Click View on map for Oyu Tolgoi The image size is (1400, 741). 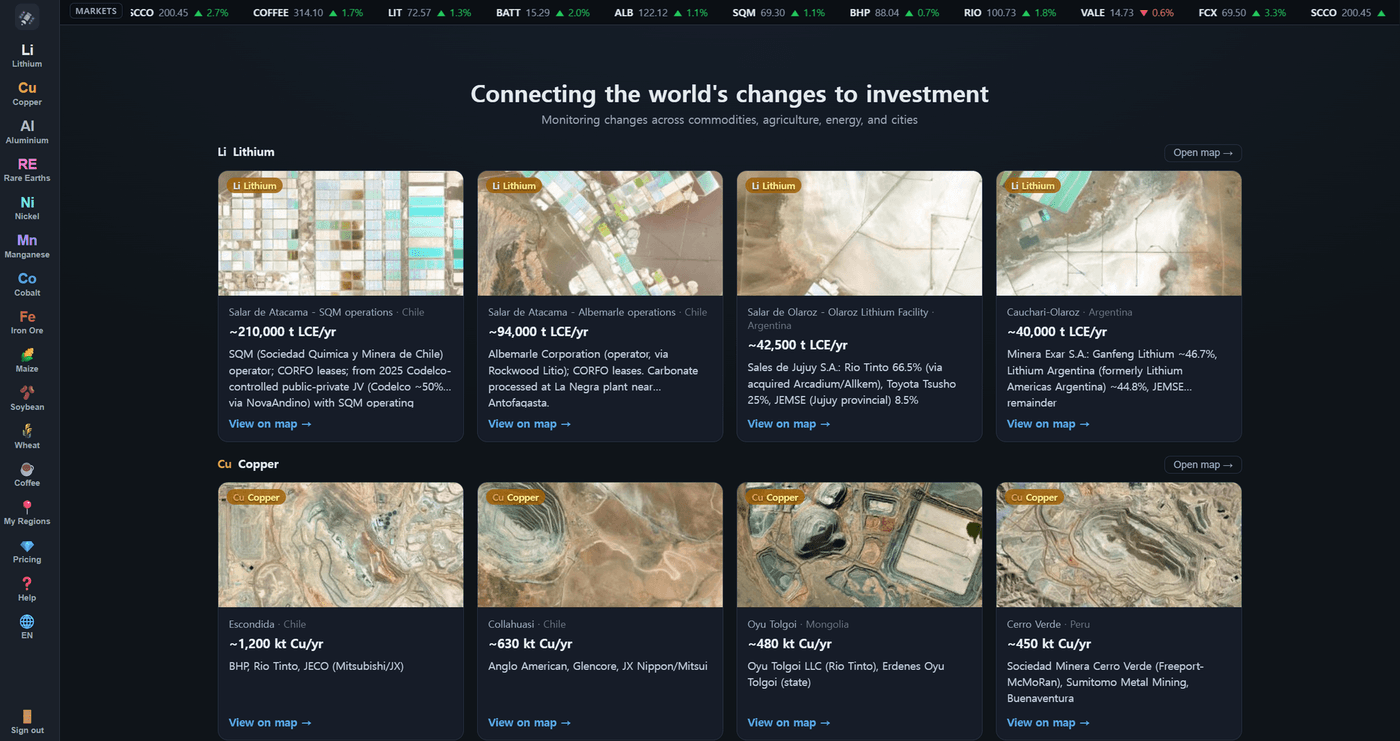click(789, 723)
